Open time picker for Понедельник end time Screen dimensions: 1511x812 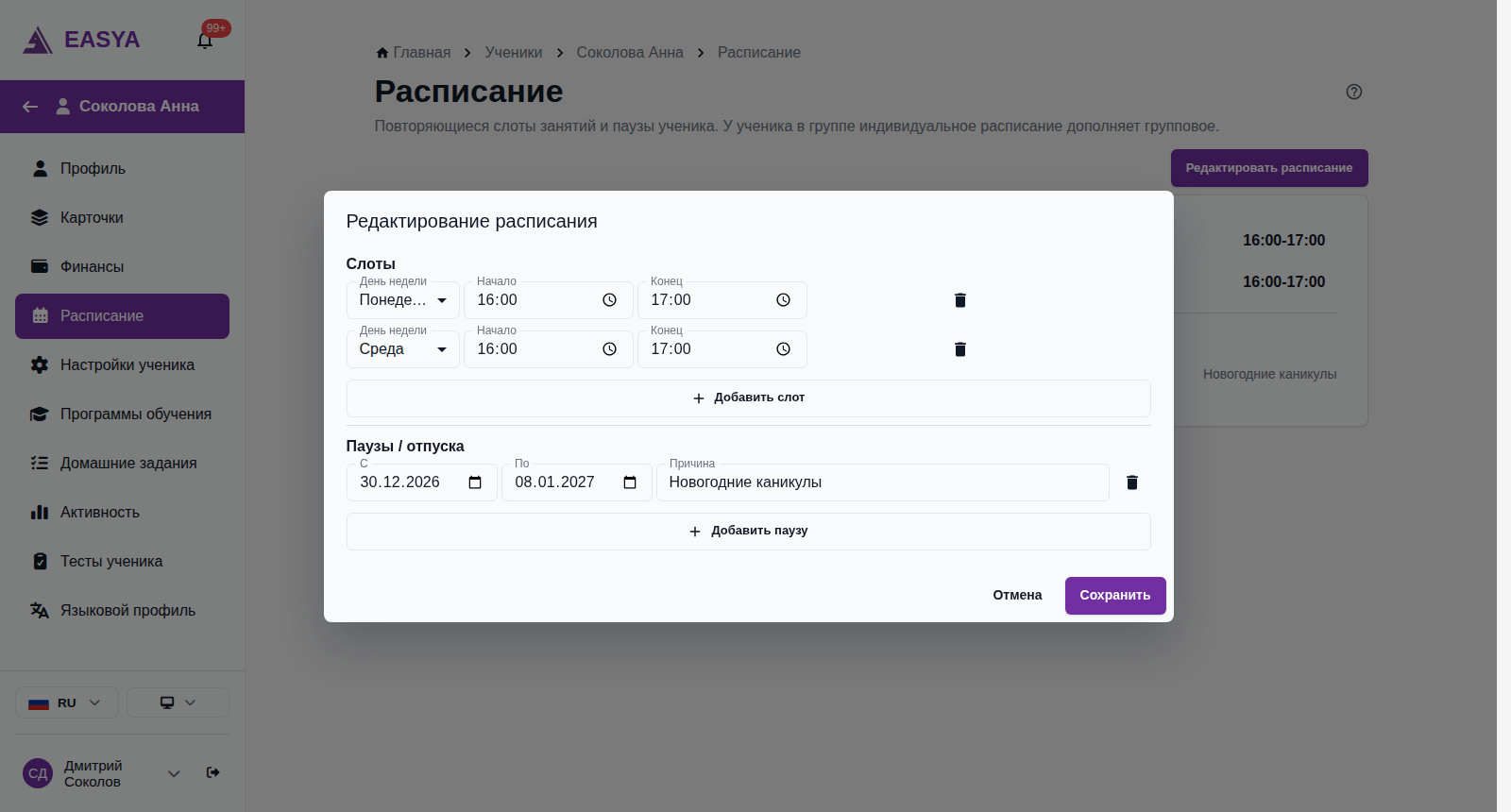point(784,300)
